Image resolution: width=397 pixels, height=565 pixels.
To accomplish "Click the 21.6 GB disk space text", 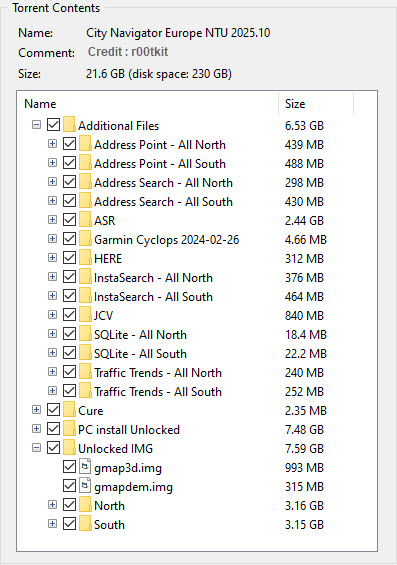I will (x=159, y=74).
